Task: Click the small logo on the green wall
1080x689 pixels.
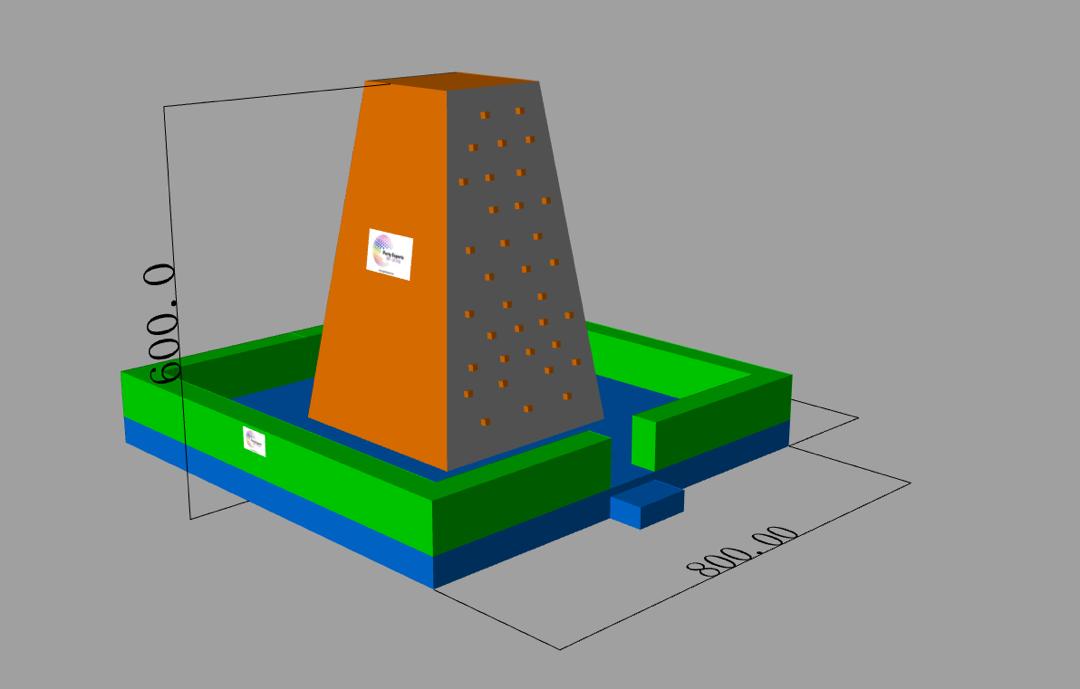Action: [x=254, y=440]
